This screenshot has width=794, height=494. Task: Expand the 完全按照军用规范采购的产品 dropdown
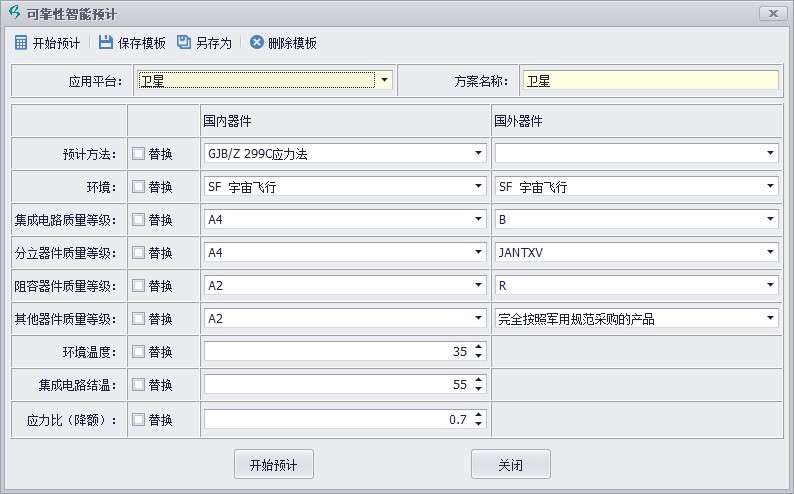click(x=770, y=319)
